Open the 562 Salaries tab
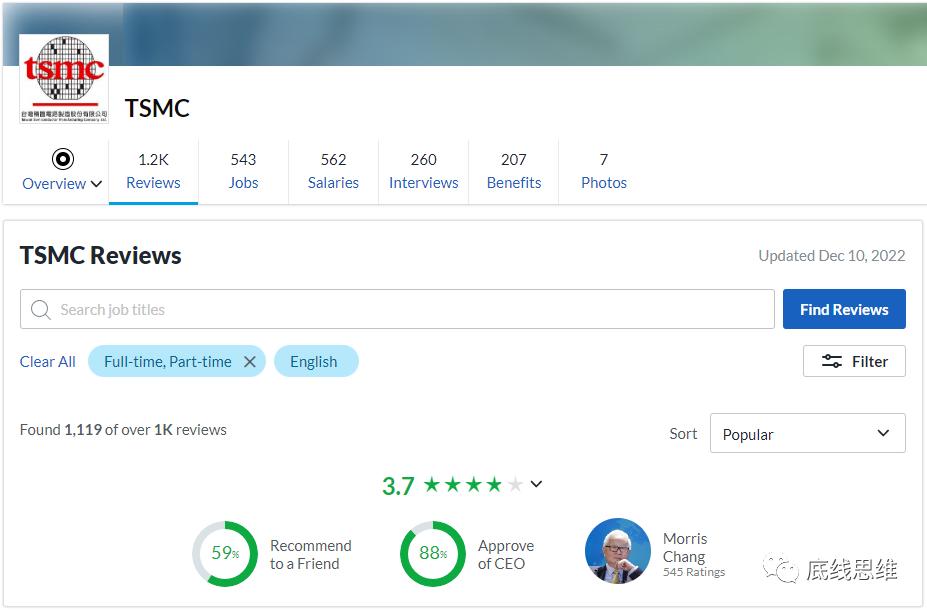The width and height of the screenshot is (927, 610). coord(333,171)
